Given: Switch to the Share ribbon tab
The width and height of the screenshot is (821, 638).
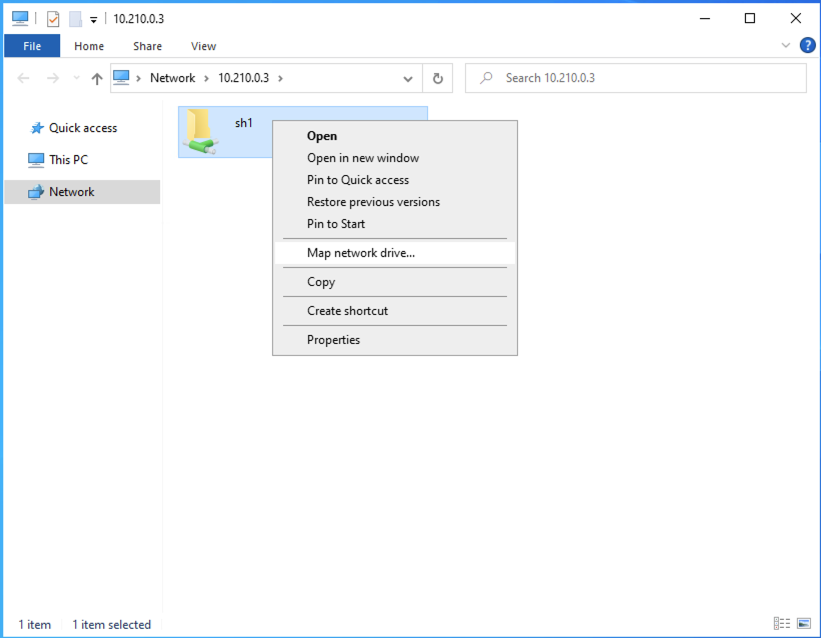Looking at the screenshot, I should click(147, 46).
